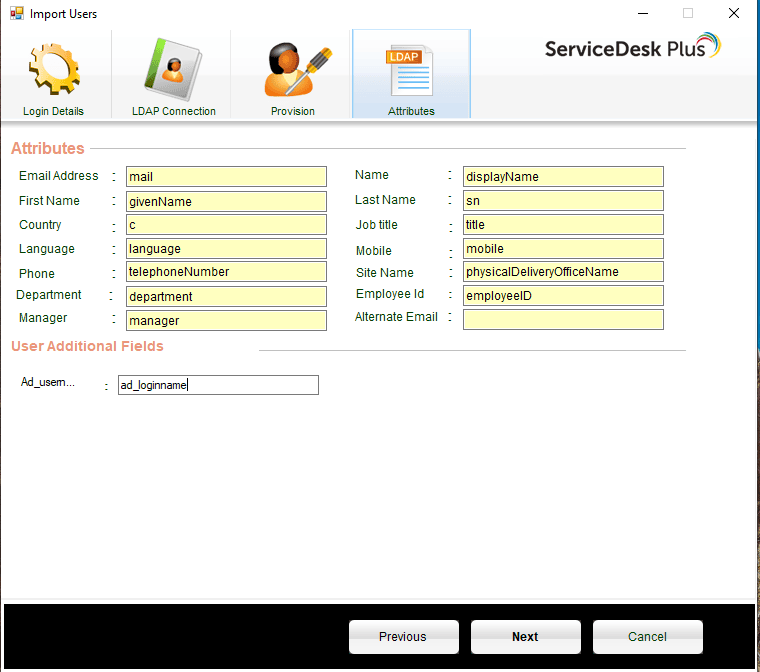Click the Import Users window title icon
The image size is (760, 672).
(x=17, y=14)
